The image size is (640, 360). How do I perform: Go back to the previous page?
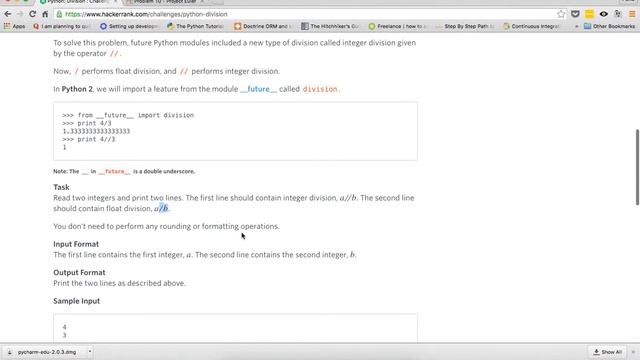tap(7, 14)
